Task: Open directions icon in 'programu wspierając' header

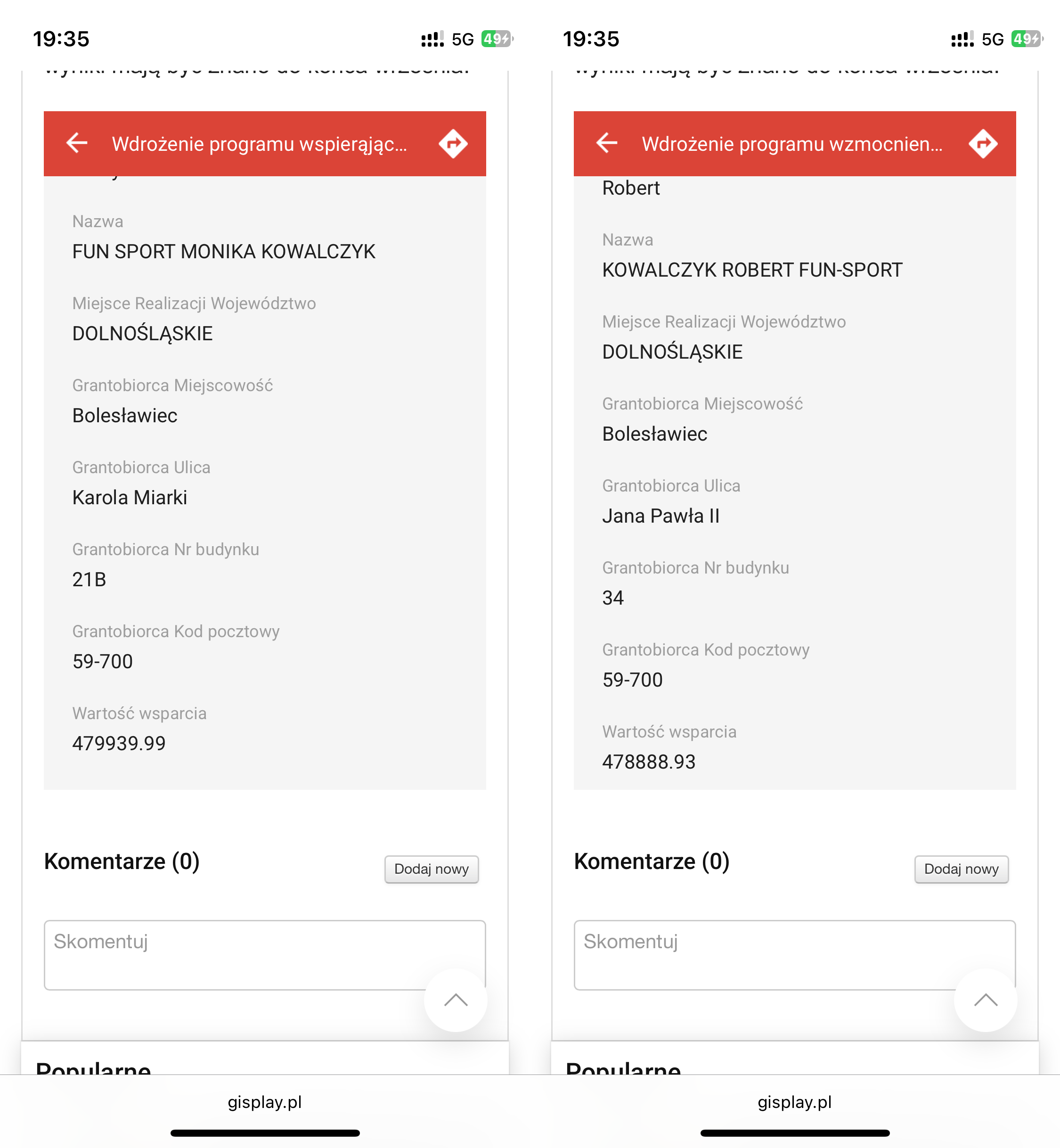Action: click(x=453, y=143)
